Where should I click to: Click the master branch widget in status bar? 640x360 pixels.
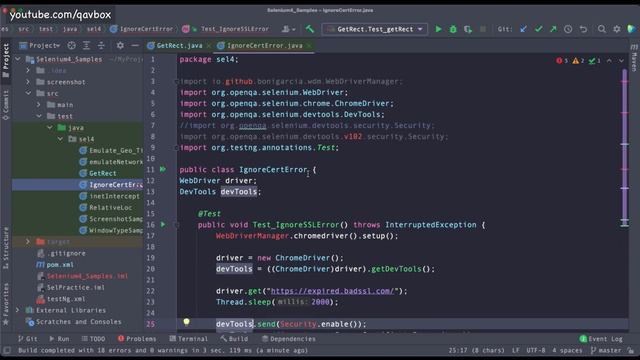(607, 350)
